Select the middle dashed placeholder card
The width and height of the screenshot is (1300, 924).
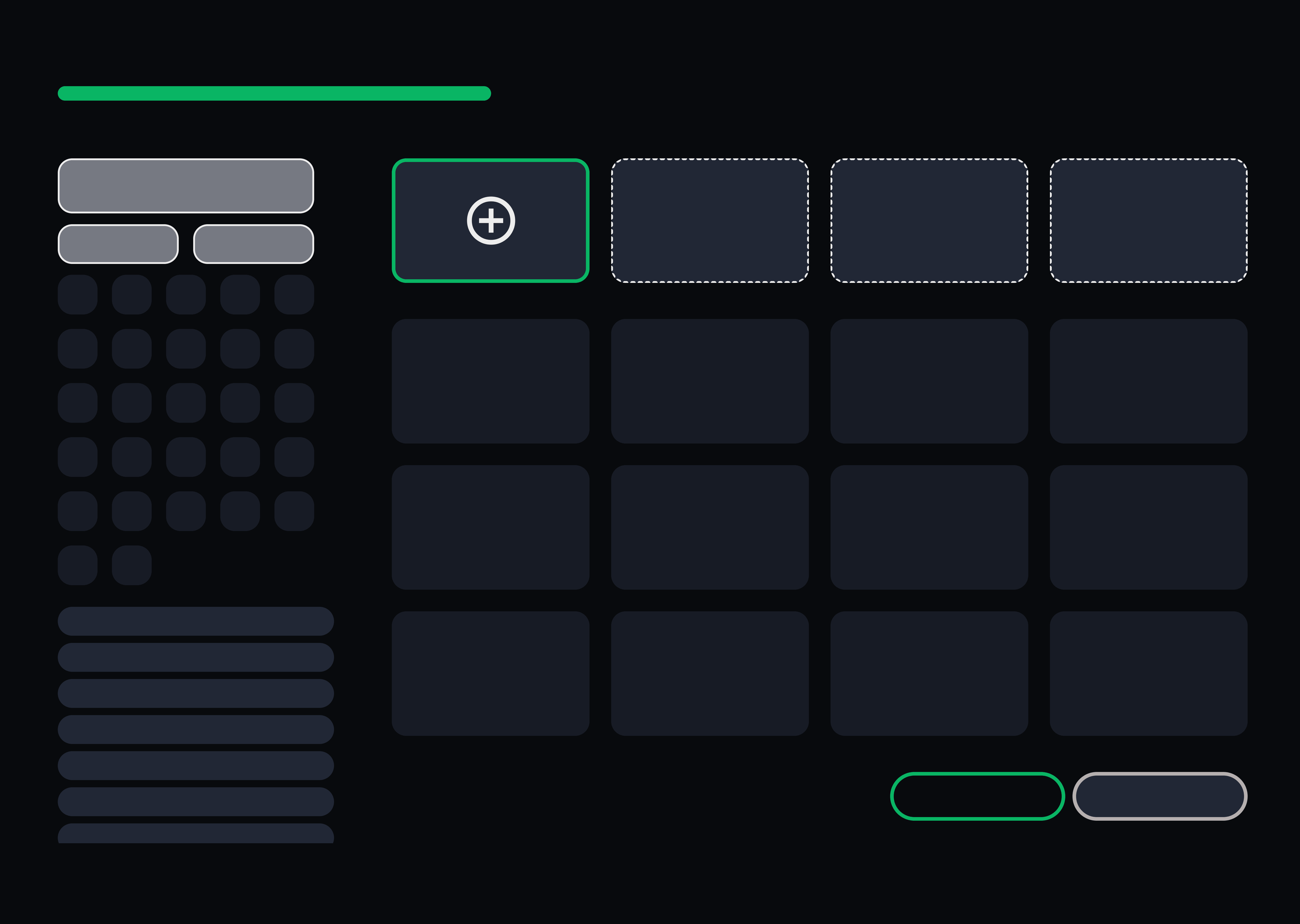pos(929,221)
